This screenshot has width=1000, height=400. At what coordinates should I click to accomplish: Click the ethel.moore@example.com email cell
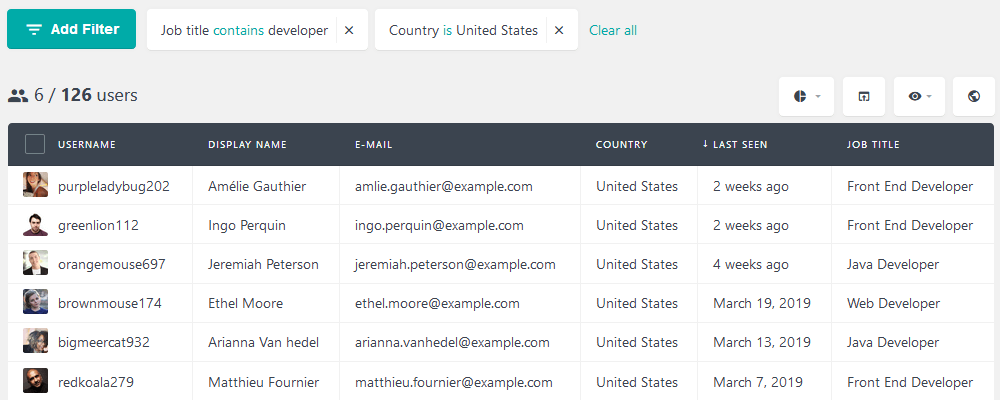point(460,303)
